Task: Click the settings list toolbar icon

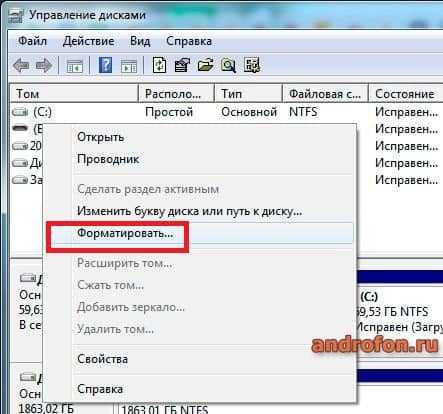Action: tap(252, 65)
